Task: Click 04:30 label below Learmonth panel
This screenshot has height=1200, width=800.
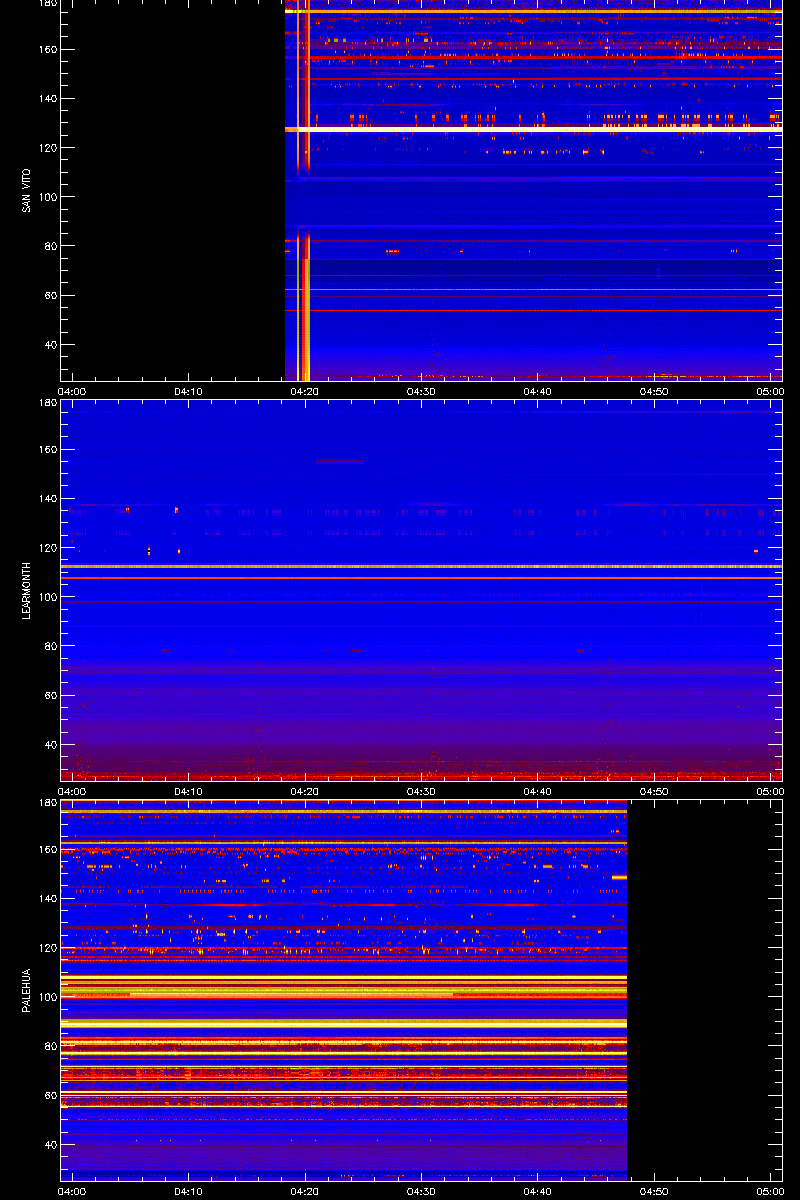Action: coord(421,791)
